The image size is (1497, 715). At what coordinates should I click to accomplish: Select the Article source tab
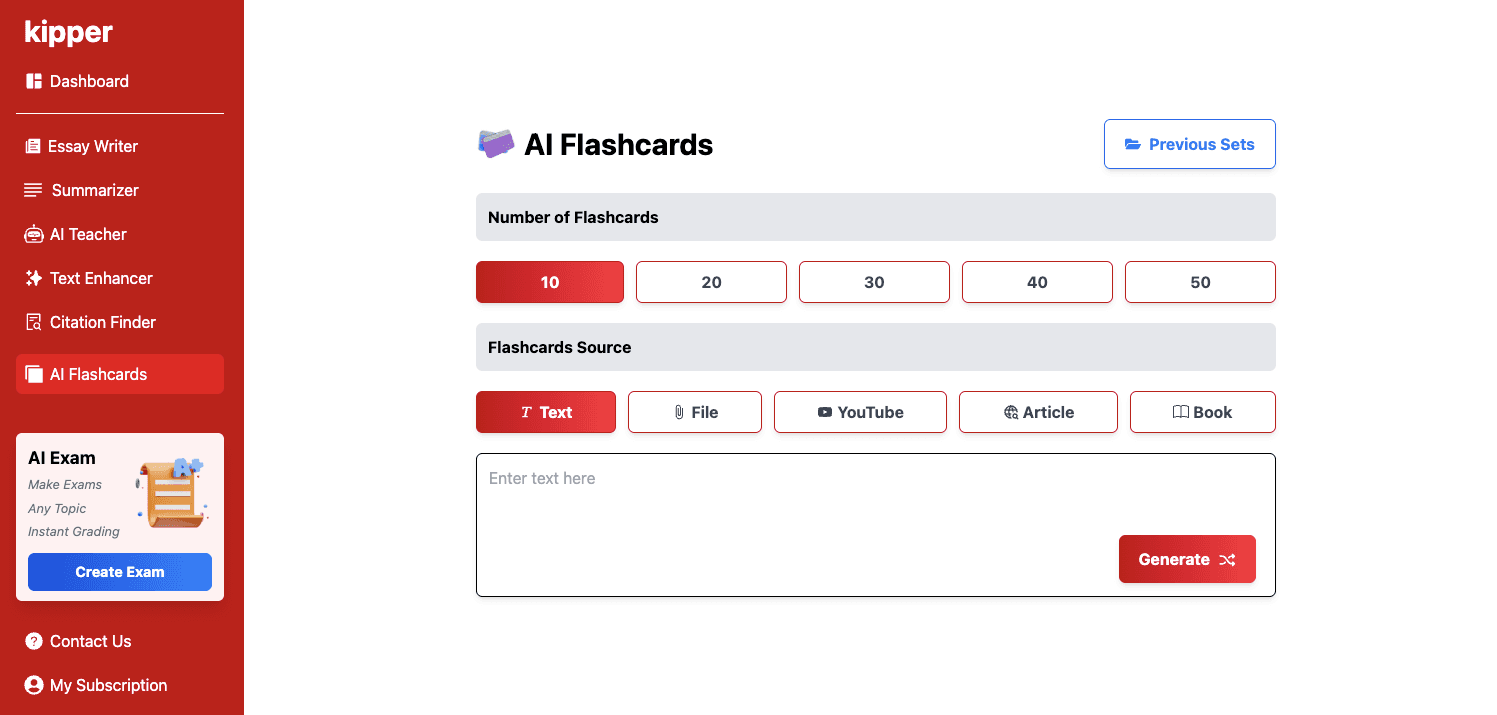1038,412
